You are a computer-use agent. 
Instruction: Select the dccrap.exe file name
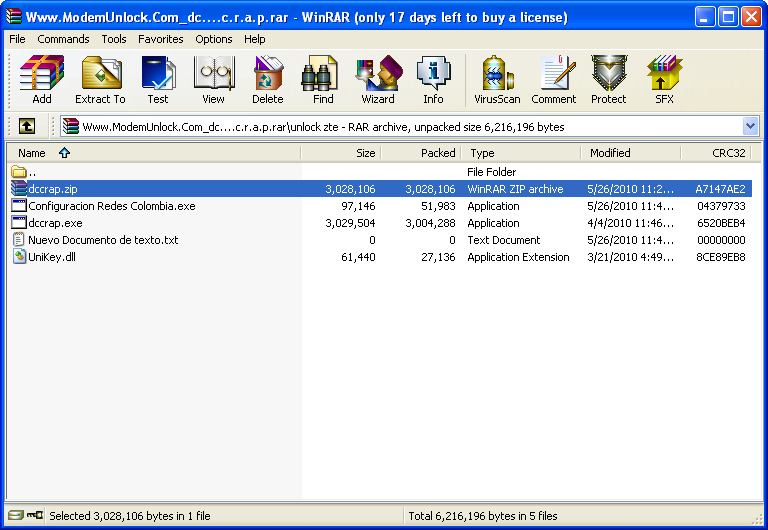click(55, 223)
